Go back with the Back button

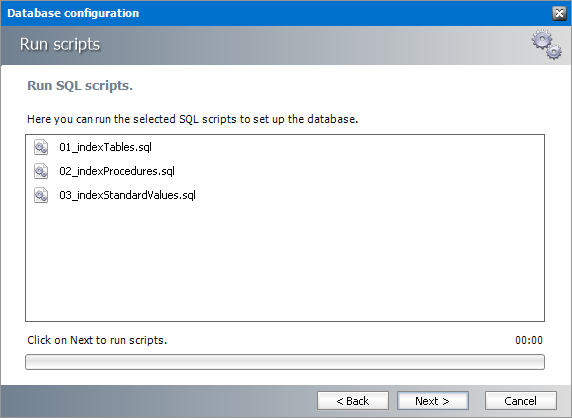[353, 401]
